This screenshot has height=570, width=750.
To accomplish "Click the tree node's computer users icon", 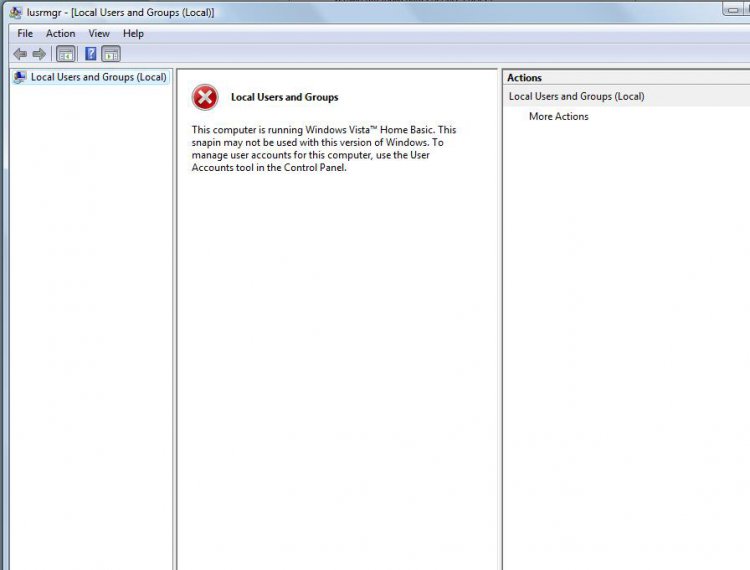I will (x=20, y=77).
